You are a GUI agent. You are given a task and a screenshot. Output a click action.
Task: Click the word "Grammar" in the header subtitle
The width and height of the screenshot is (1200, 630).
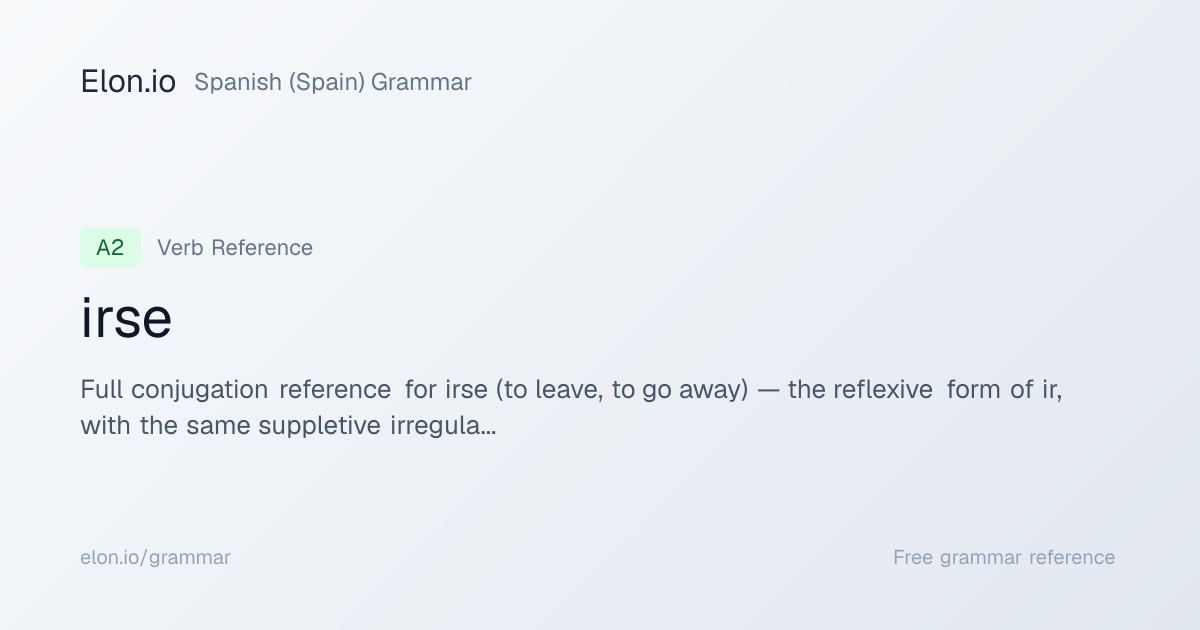click(421, 82)
